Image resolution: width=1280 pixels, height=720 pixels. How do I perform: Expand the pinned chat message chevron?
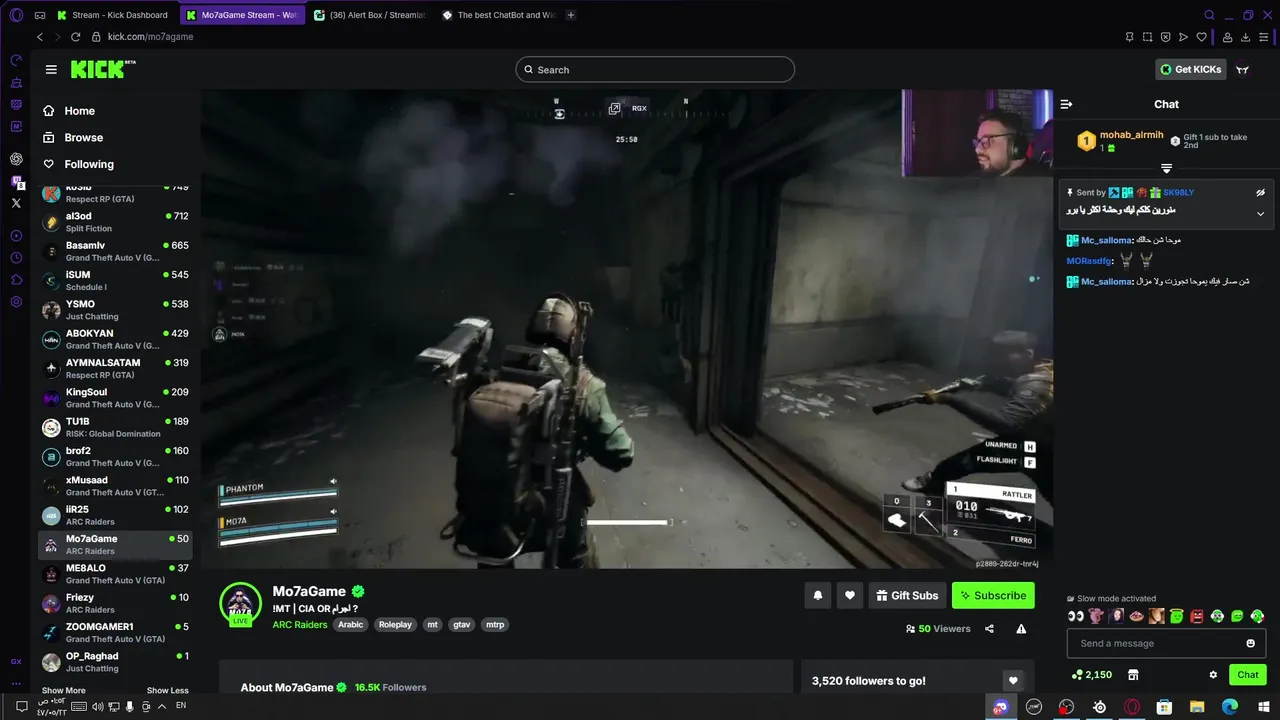pyautogui.click(x=1260, y=213)
